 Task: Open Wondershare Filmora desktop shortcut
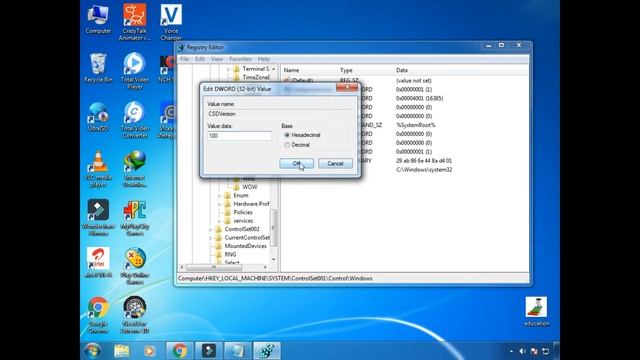(98, 218)
